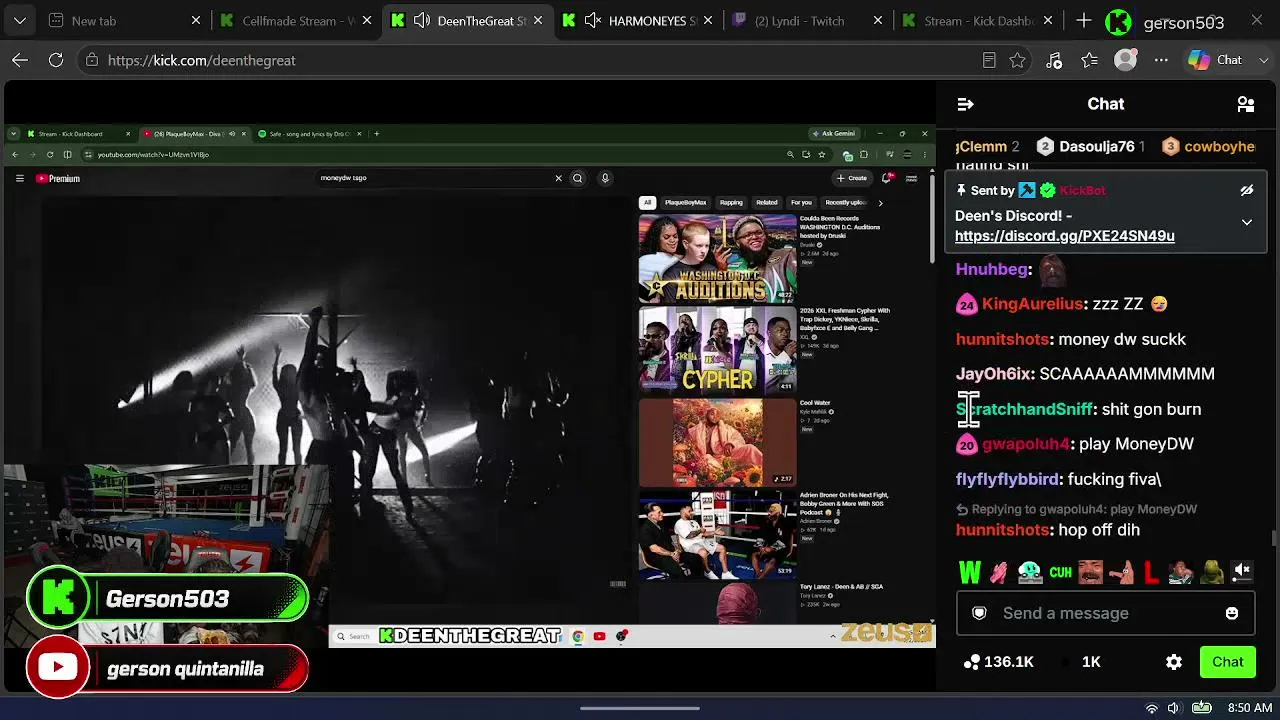The height and width of the screenshot is (720, 1280).
Task: Open Windows volume control in tray
Action: pyautogui.click(x=1173, y=708)
